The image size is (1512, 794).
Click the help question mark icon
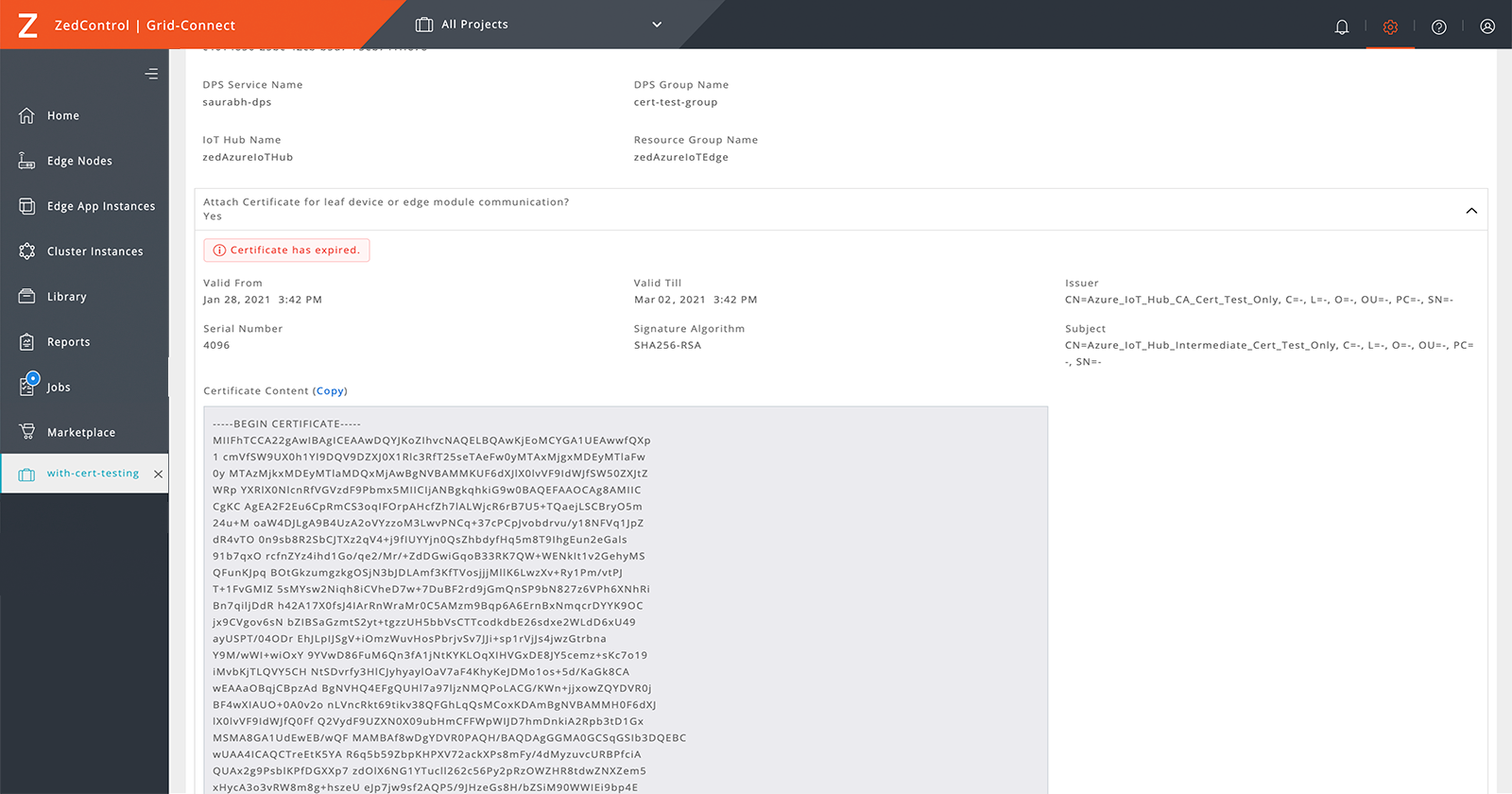point(1438,26)
